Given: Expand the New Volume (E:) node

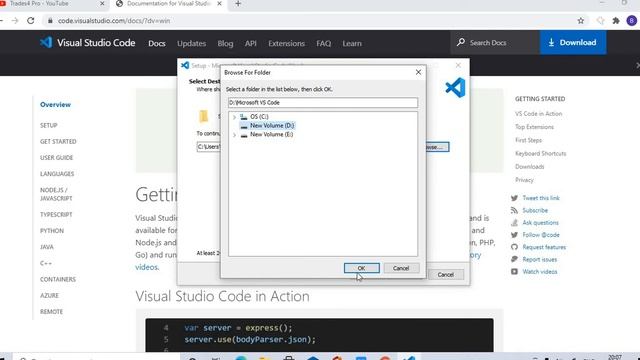Looking at the screenshot, I should click(234, 135).
